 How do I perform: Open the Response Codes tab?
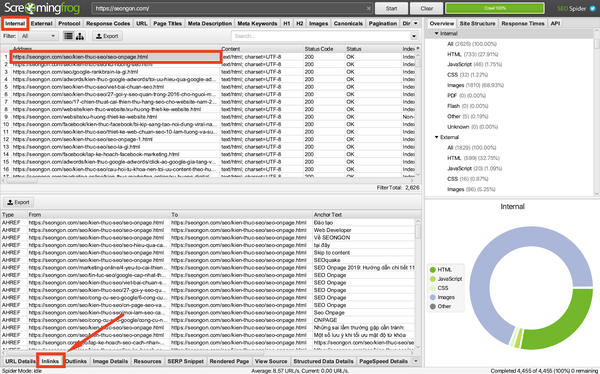[108, 23]
